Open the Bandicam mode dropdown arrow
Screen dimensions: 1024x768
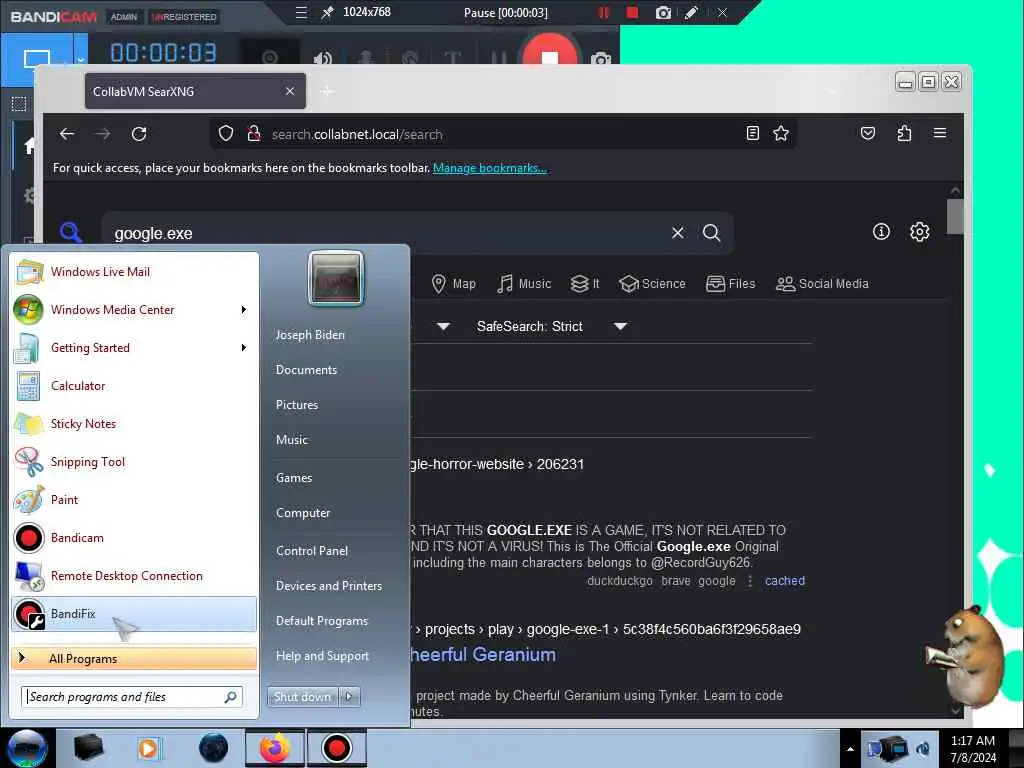[x=80, y=59]
